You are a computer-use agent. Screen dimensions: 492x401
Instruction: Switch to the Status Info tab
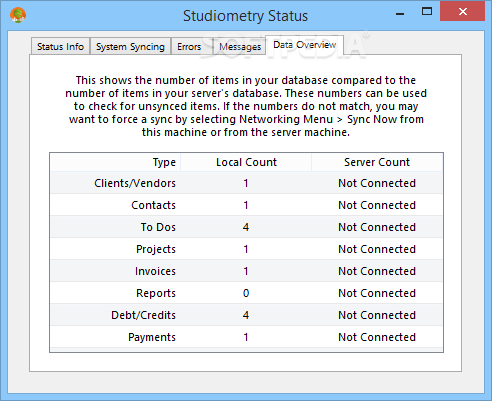click(x=60, y=46)
